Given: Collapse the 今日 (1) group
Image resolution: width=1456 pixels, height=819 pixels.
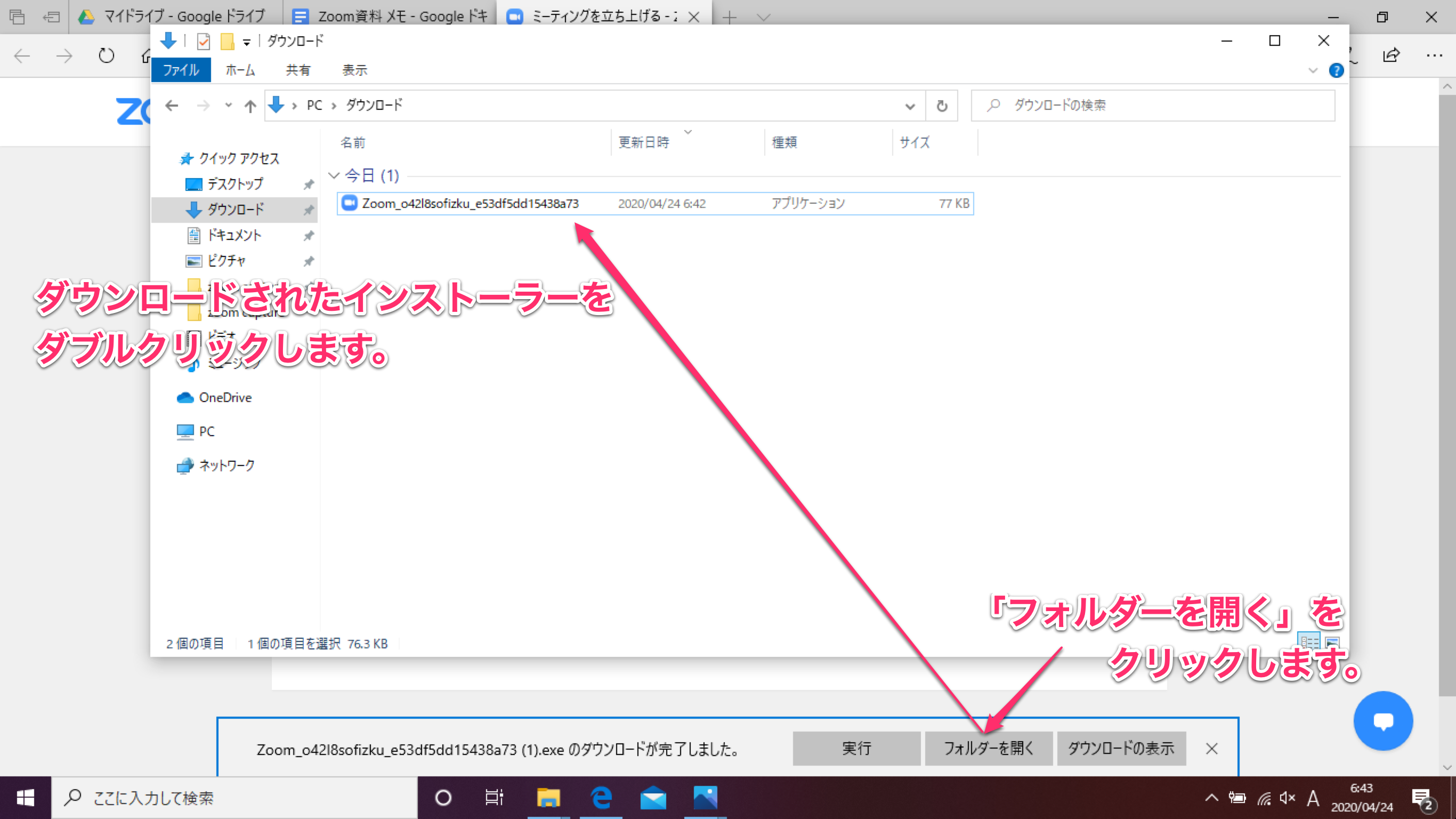Looking at the screenshot, I should (x=334, y=175).
